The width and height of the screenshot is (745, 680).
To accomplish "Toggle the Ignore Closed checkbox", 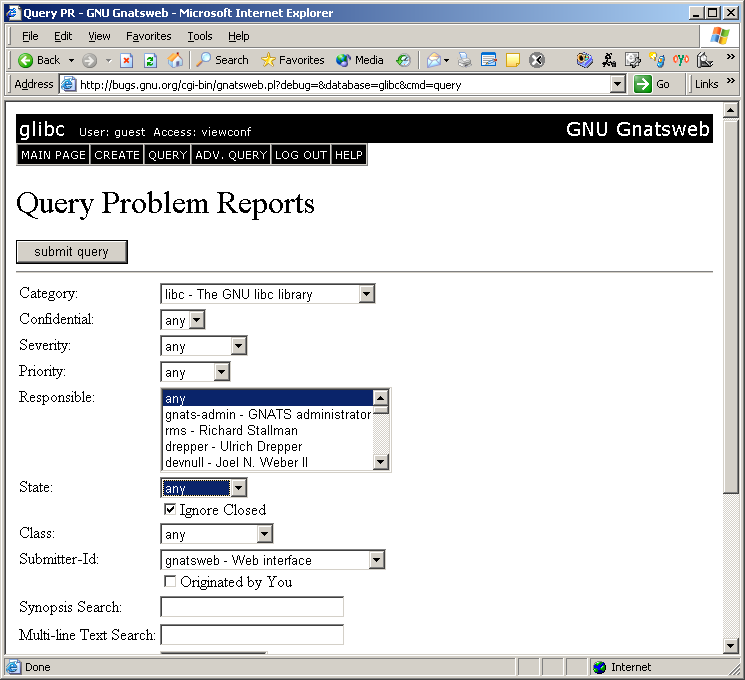I will (170, 509).
